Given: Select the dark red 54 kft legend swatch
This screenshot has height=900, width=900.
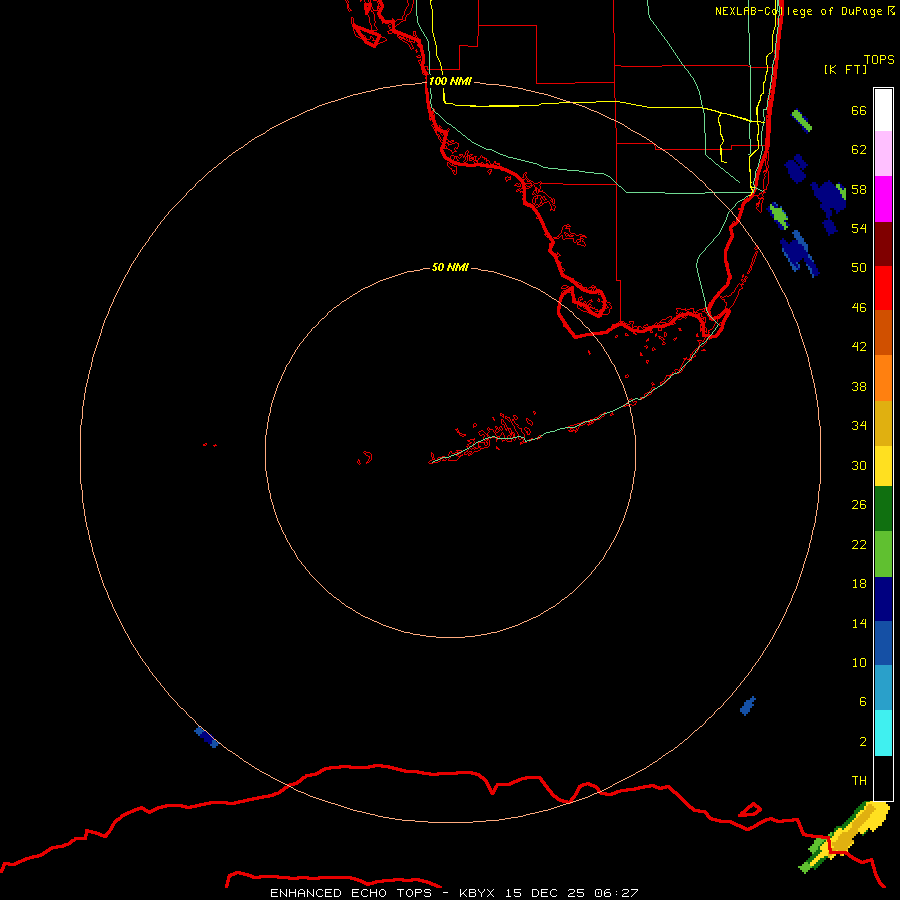Looking at the screenshot, I should [x=883, y=243].
